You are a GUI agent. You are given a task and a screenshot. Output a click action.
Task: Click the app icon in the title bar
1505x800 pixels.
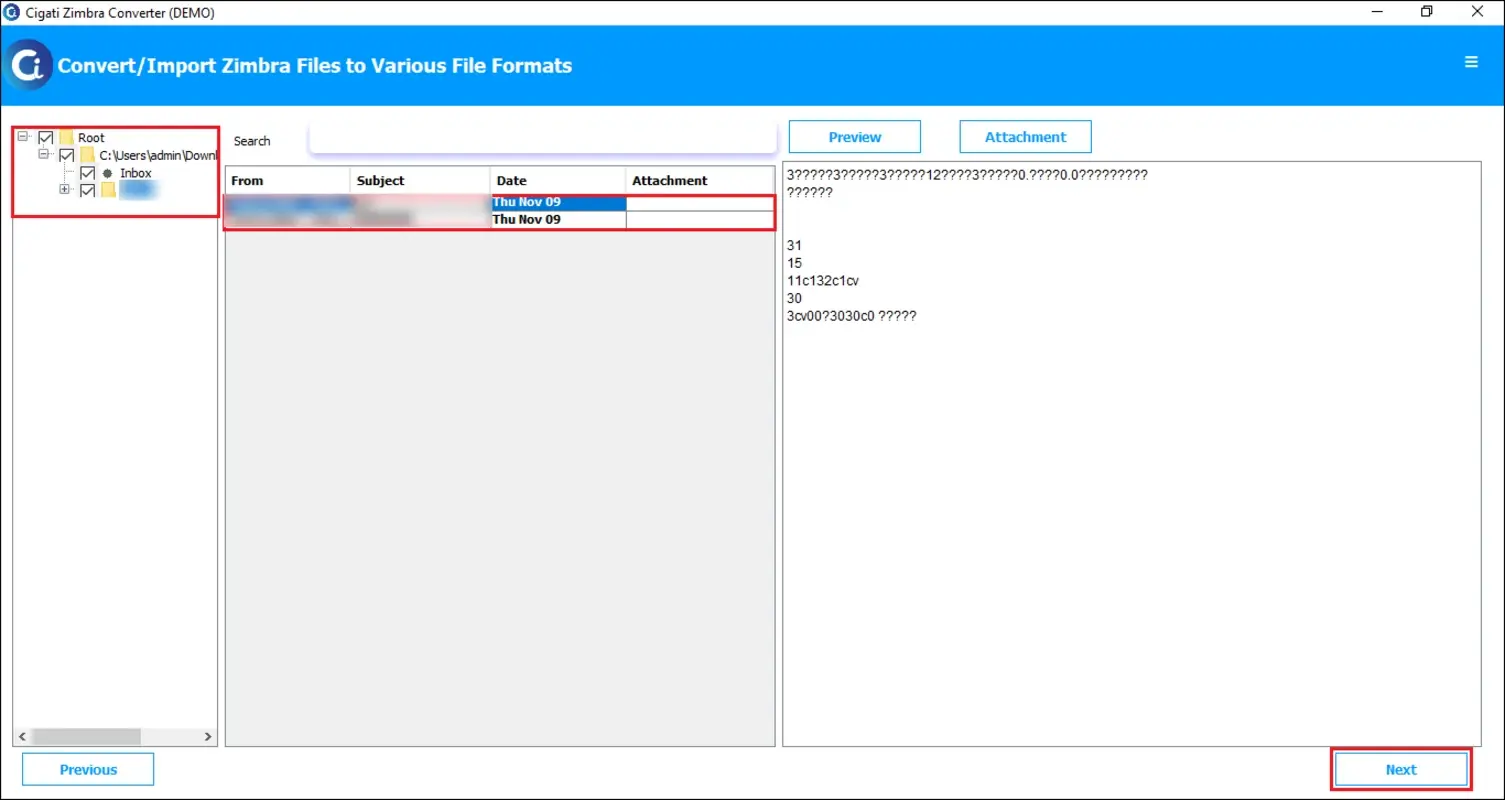click(x=11, y=11)
